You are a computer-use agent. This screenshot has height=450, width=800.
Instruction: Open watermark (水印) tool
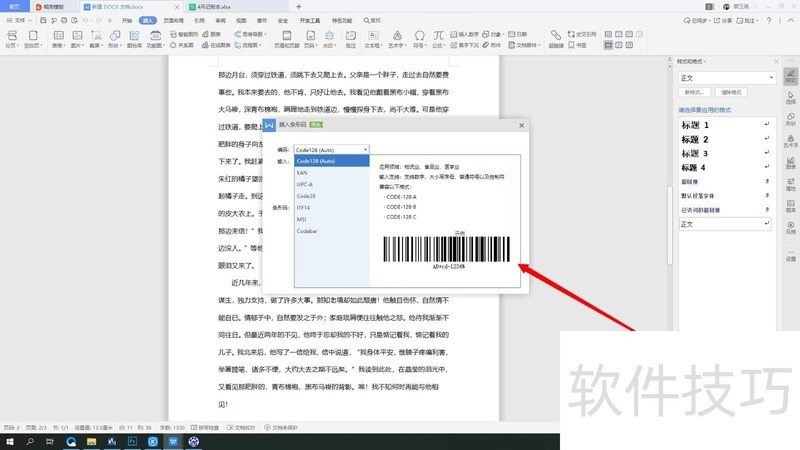(330, 39)
